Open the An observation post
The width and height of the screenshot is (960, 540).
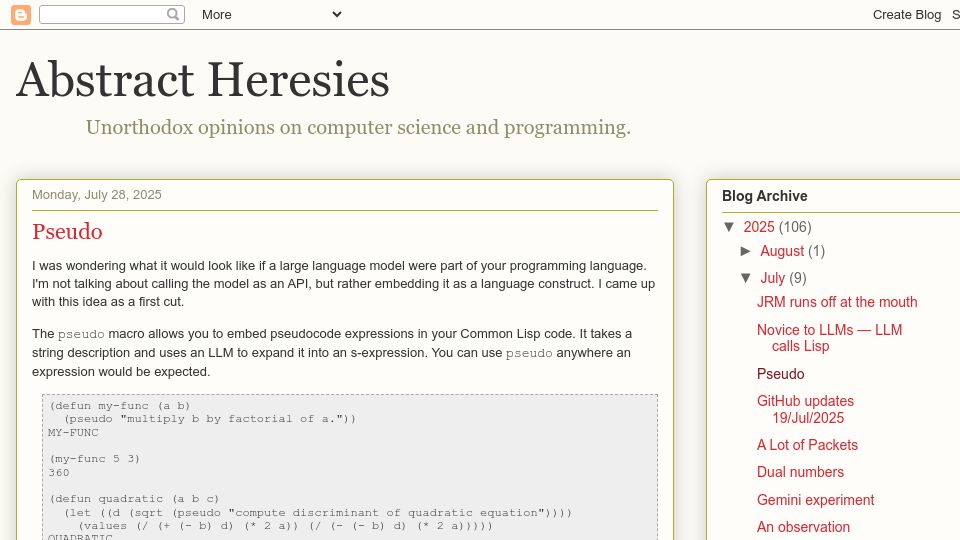coord(803,527)
